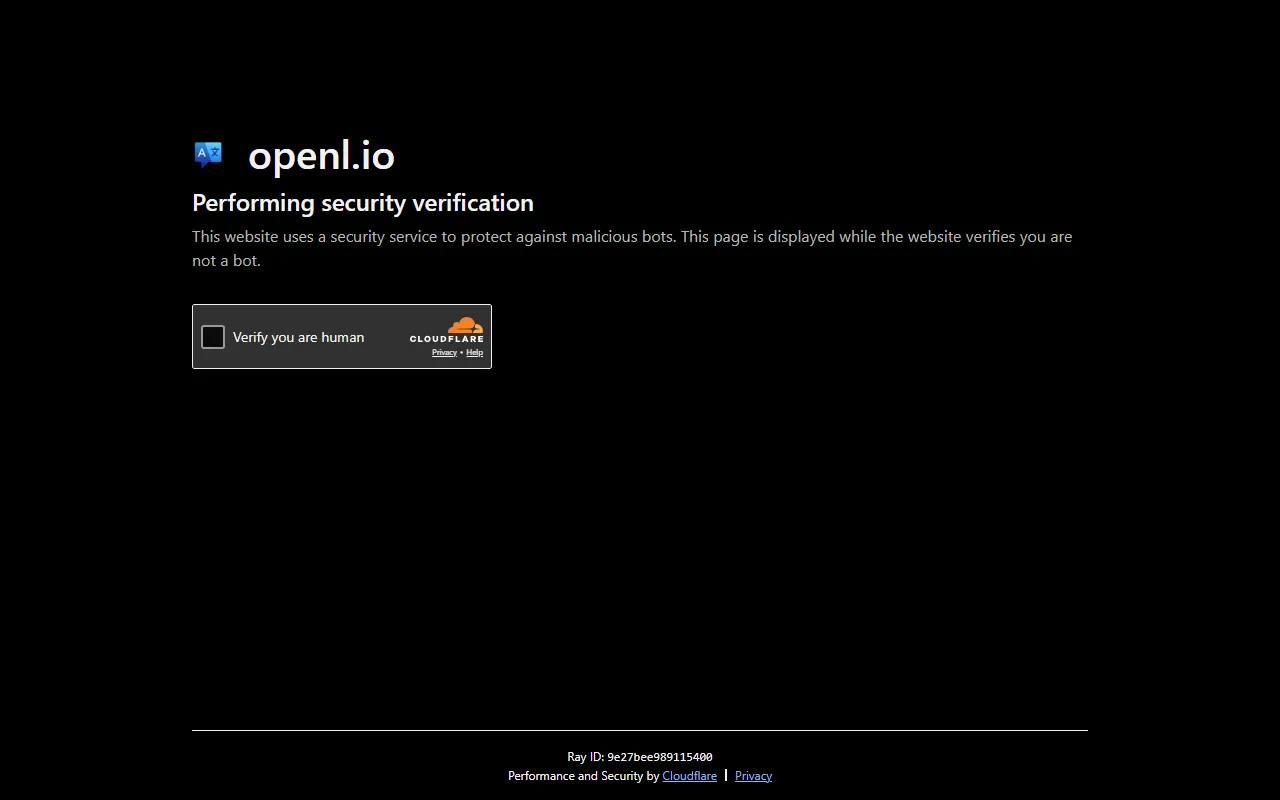Image resolution: width=1280 pixels, height=800 pixels.
Task: Click the openl.io translate logo icon
Action: pos(208,154)
